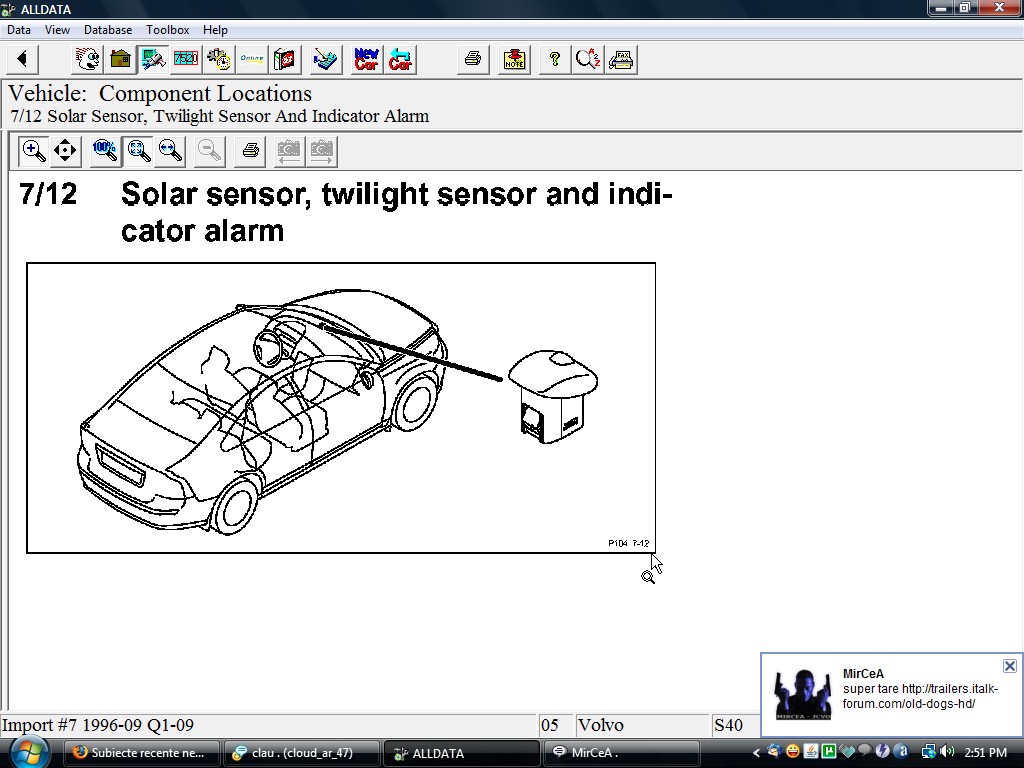1024x768 pixels.
Task: Click the car component location diagram
Action: tap(341, 407)
